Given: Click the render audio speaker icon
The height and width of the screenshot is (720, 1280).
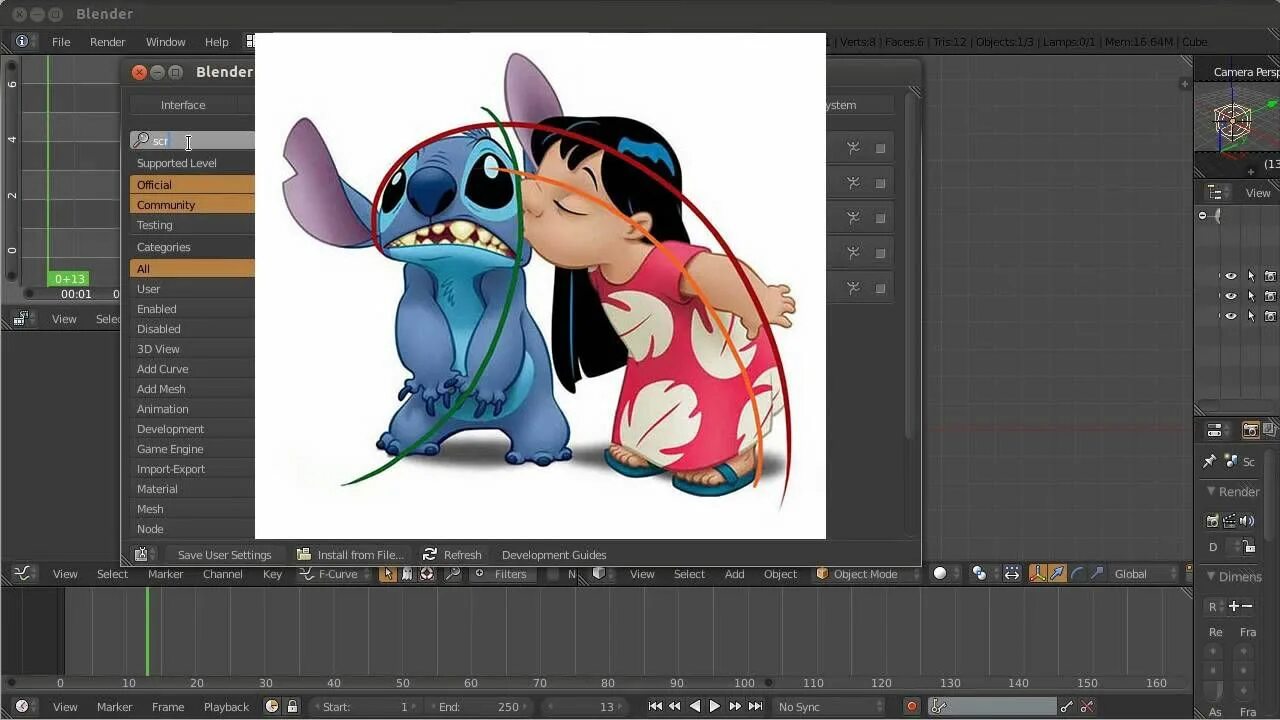Looking at the screenshot, I should (1246, 521).
